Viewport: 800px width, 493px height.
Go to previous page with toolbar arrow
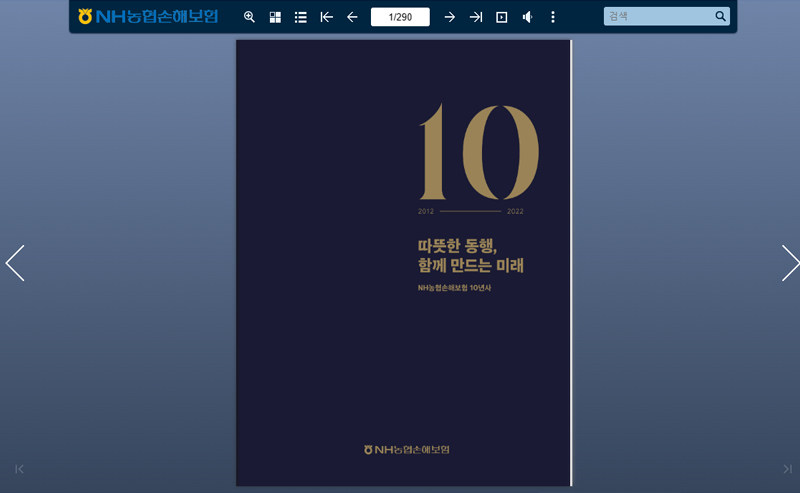point(352,17)
